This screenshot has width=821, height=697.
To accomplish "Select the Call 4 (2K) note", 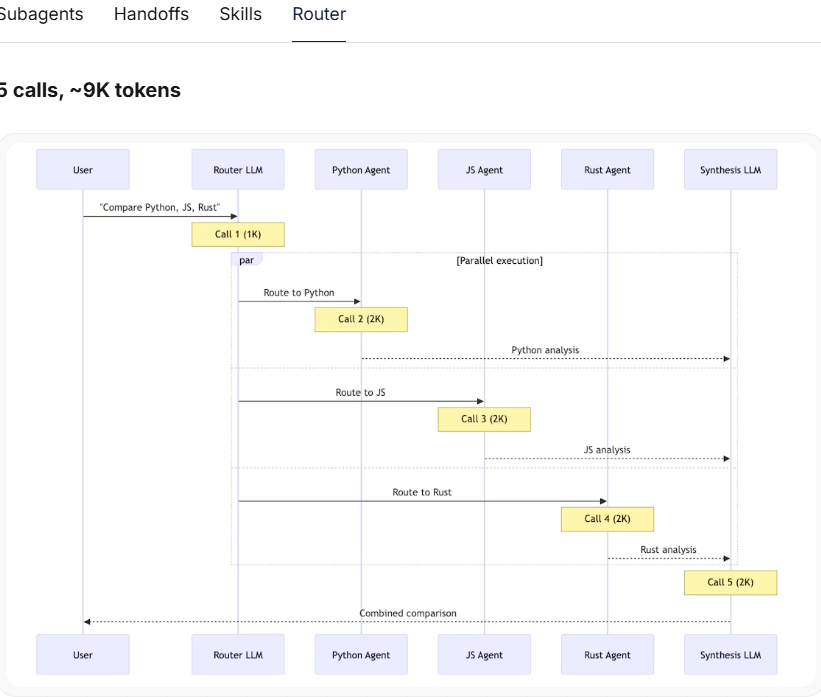I will click(x=607, y=519).
